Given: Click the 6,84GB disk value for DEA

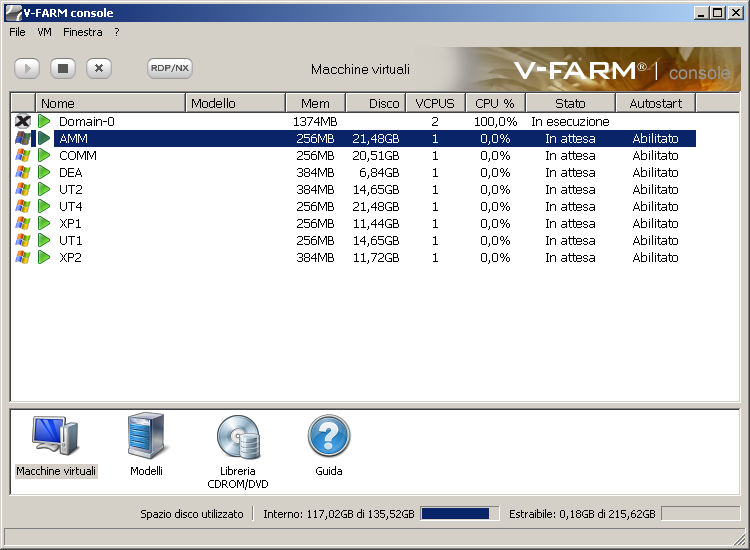Looking at the screenshot, I should click(379, 173).
